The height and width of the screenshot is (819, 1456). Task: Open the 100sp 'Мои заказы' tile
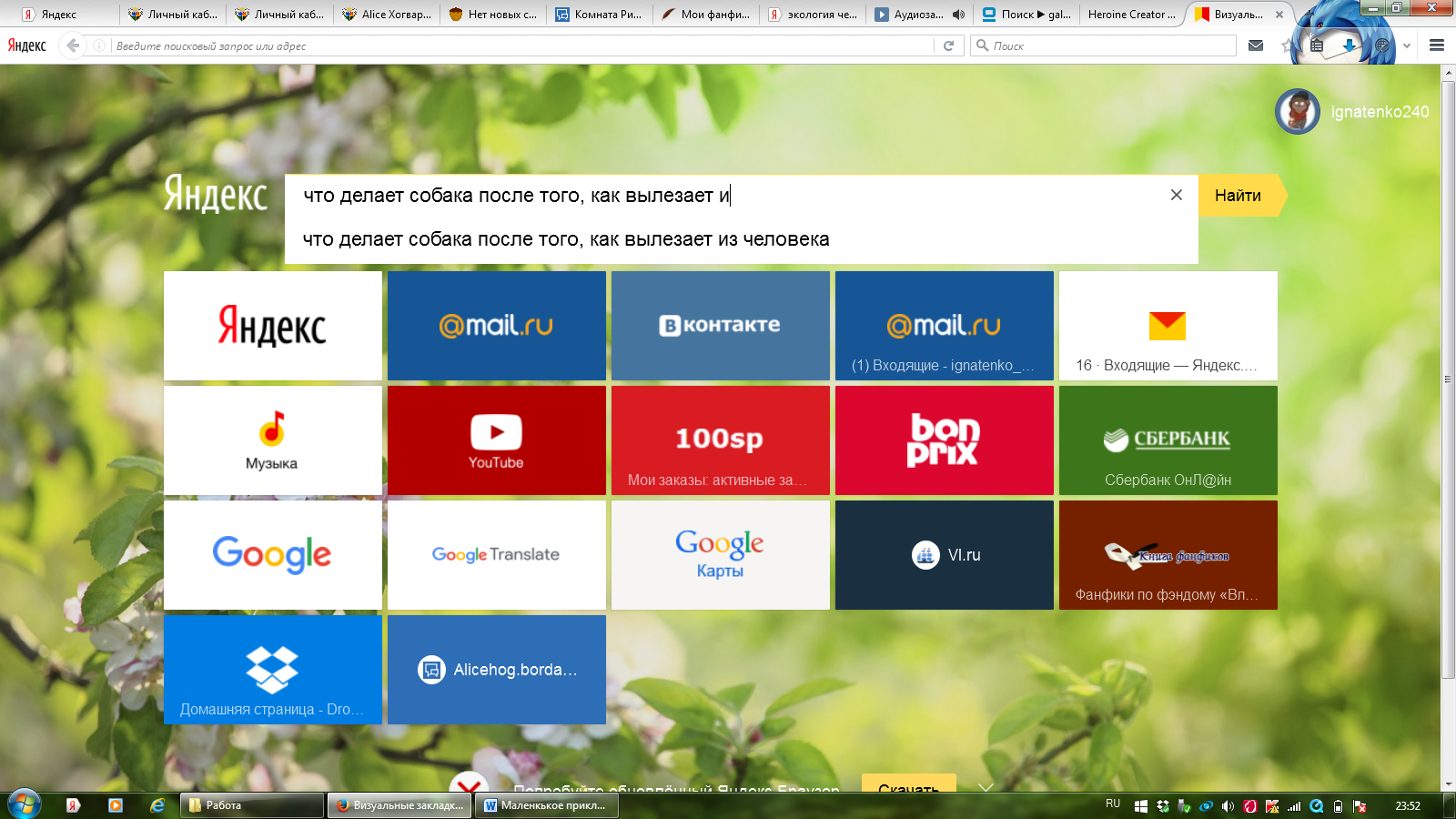pos(721,440)
